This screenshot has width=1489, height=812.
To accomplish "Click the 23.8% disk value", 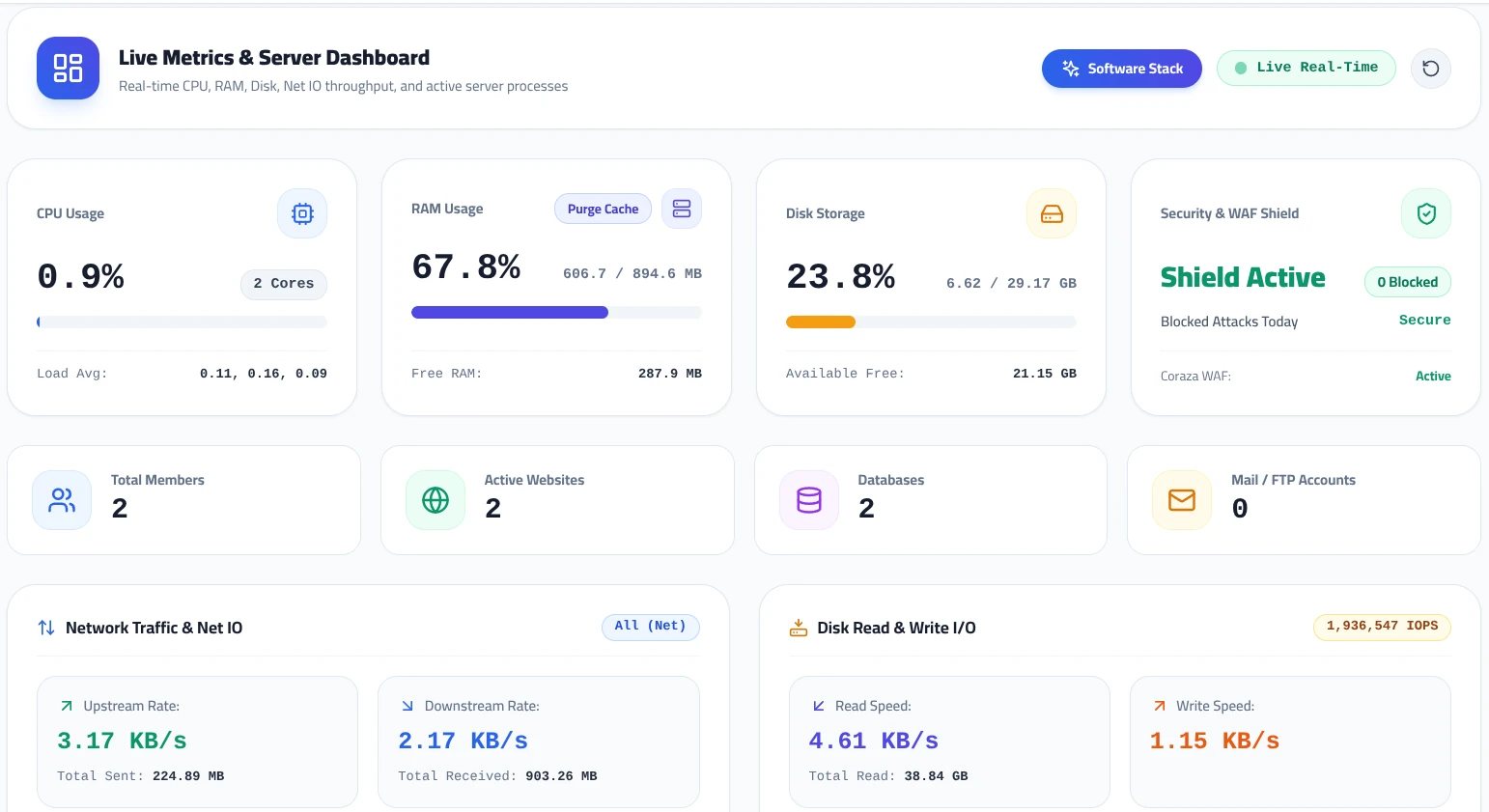I will tap(841, 277).
